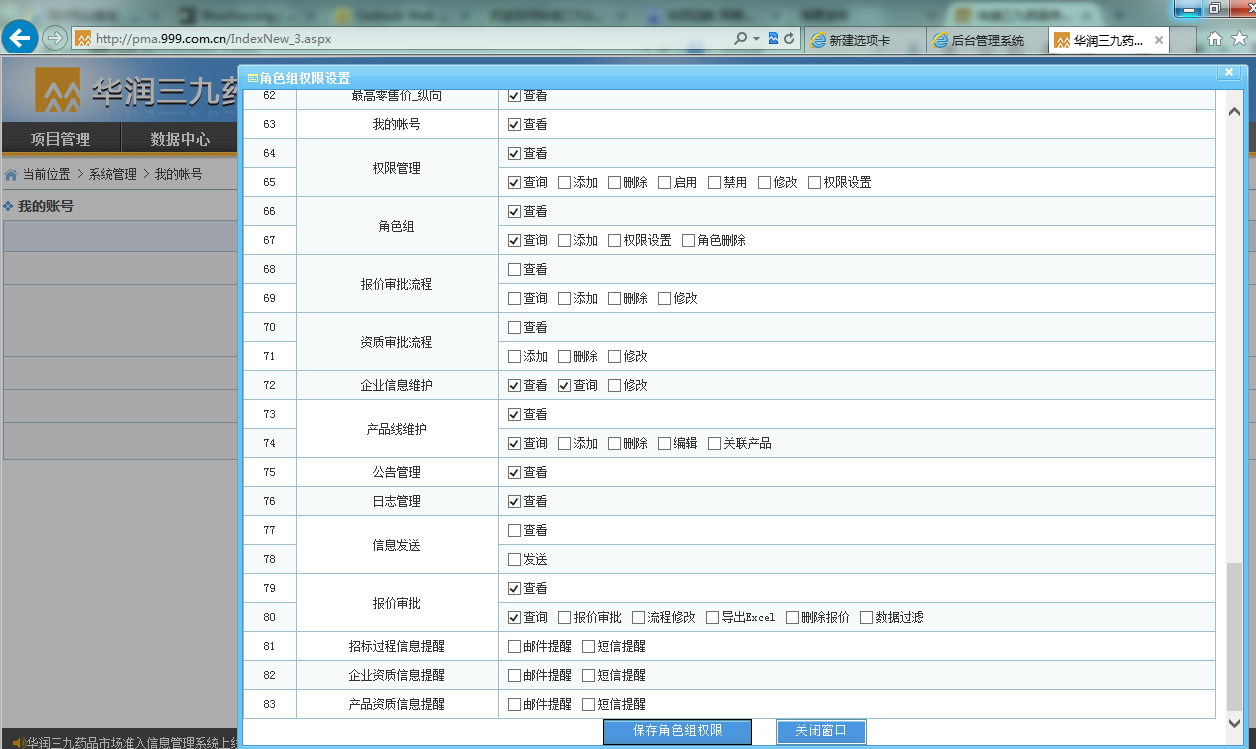Select the 华润三九药 browser tab

tap(1108, 40)
